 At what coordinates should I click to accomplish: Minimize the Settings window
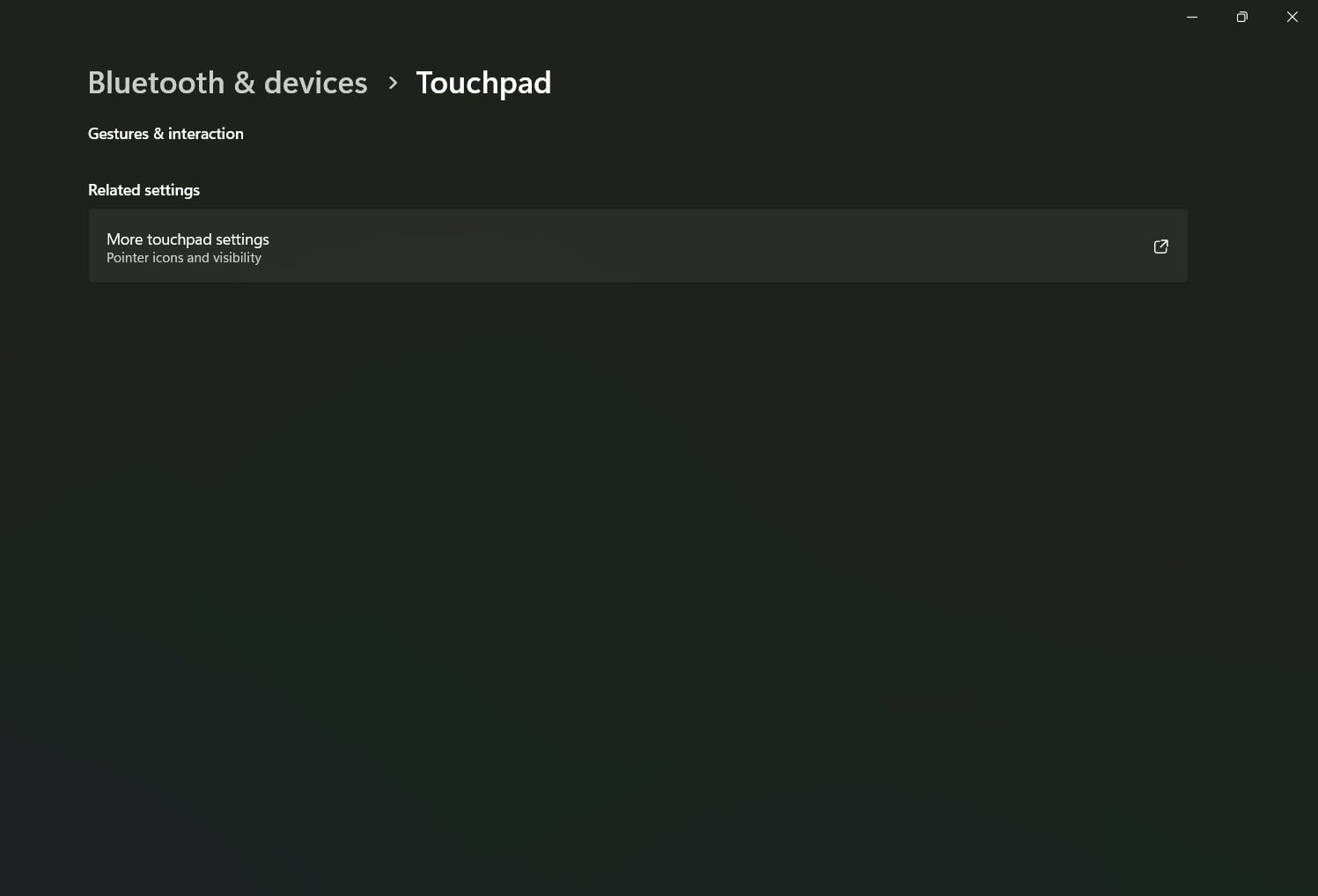tap(1192, 17)
